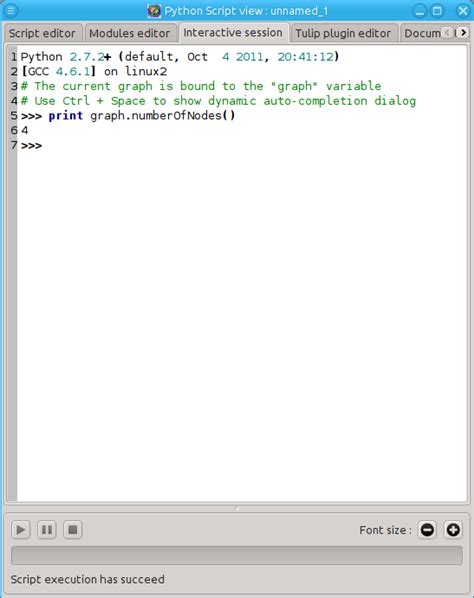
Task: Open the Tulip plugin editor tab
Action: tap(343, 33)
